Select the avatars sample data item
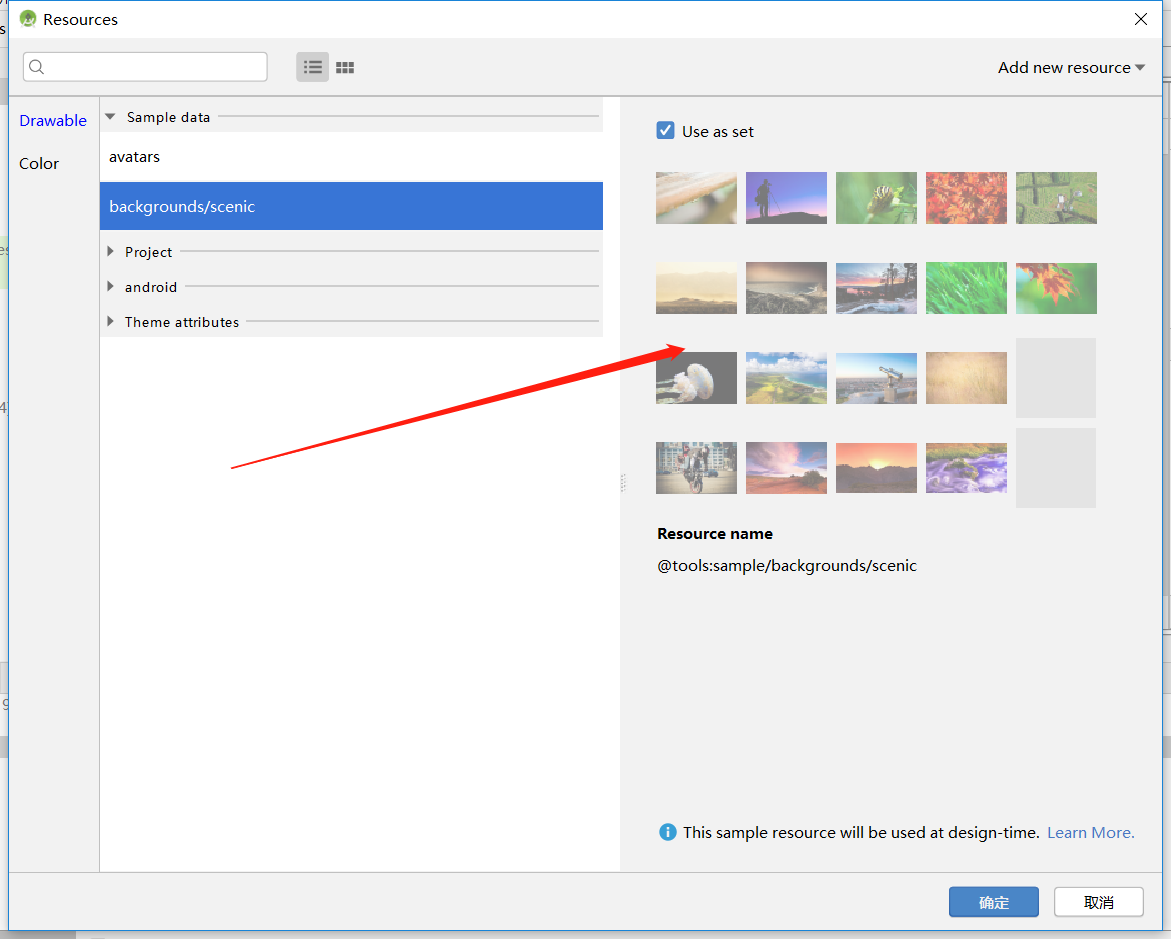 point(351,157)
